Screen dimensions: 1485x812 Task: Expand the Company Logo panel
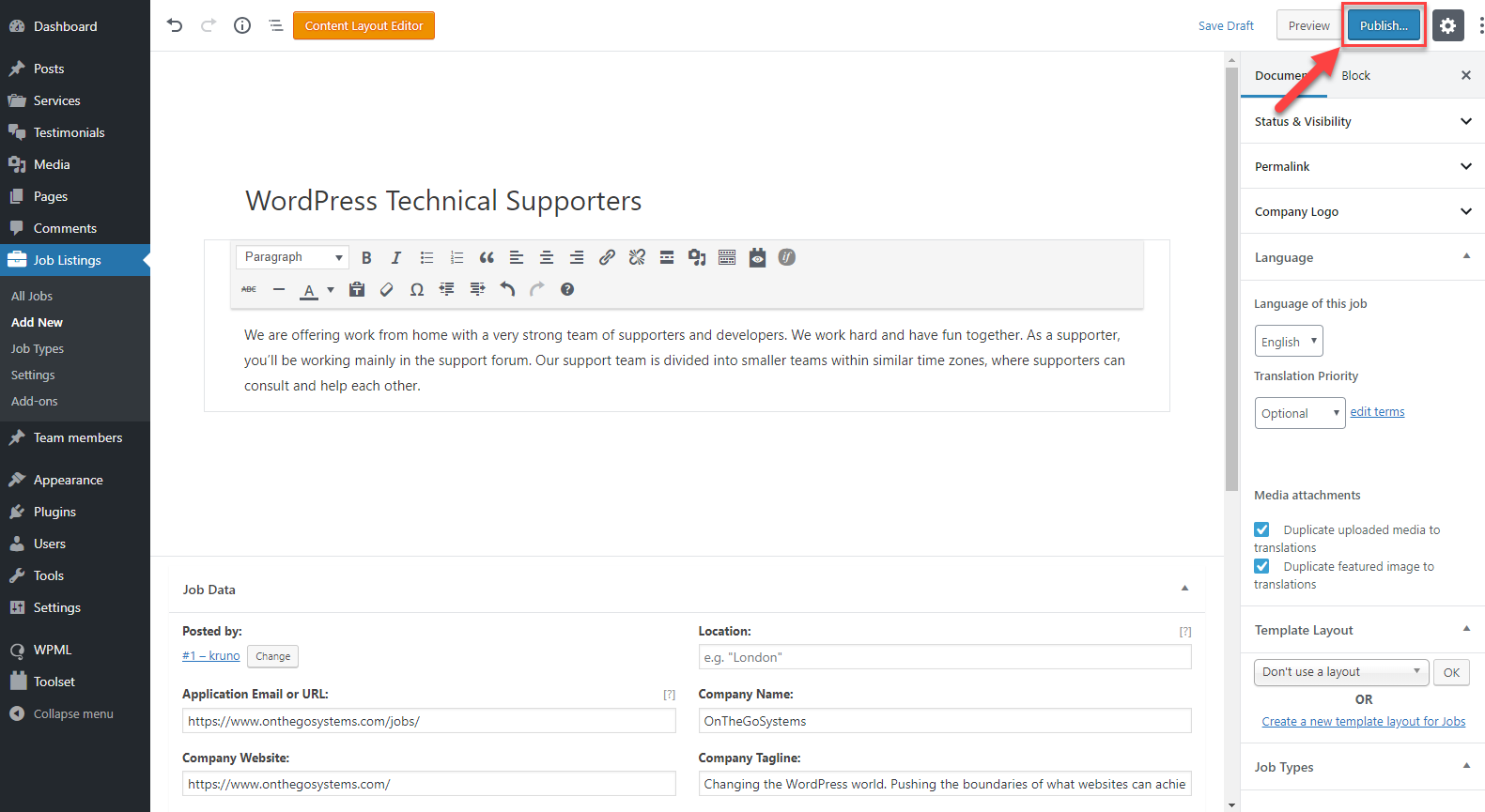pyautogui.click(x=1363, y=211)
